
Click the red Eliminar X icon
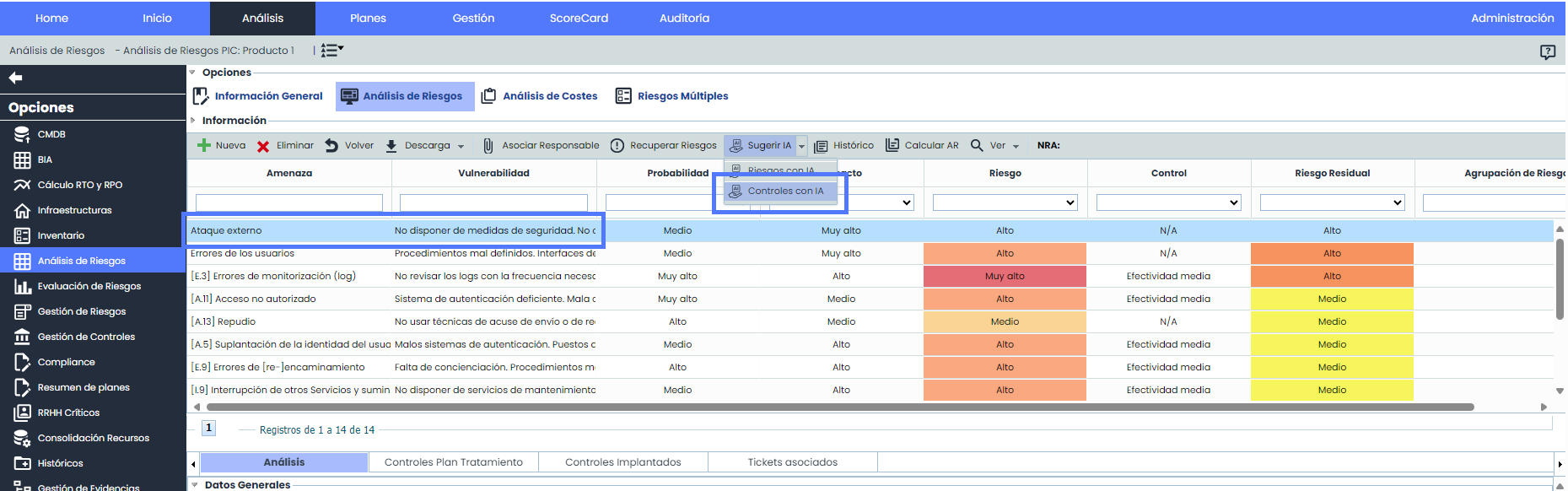click(263, 146)
